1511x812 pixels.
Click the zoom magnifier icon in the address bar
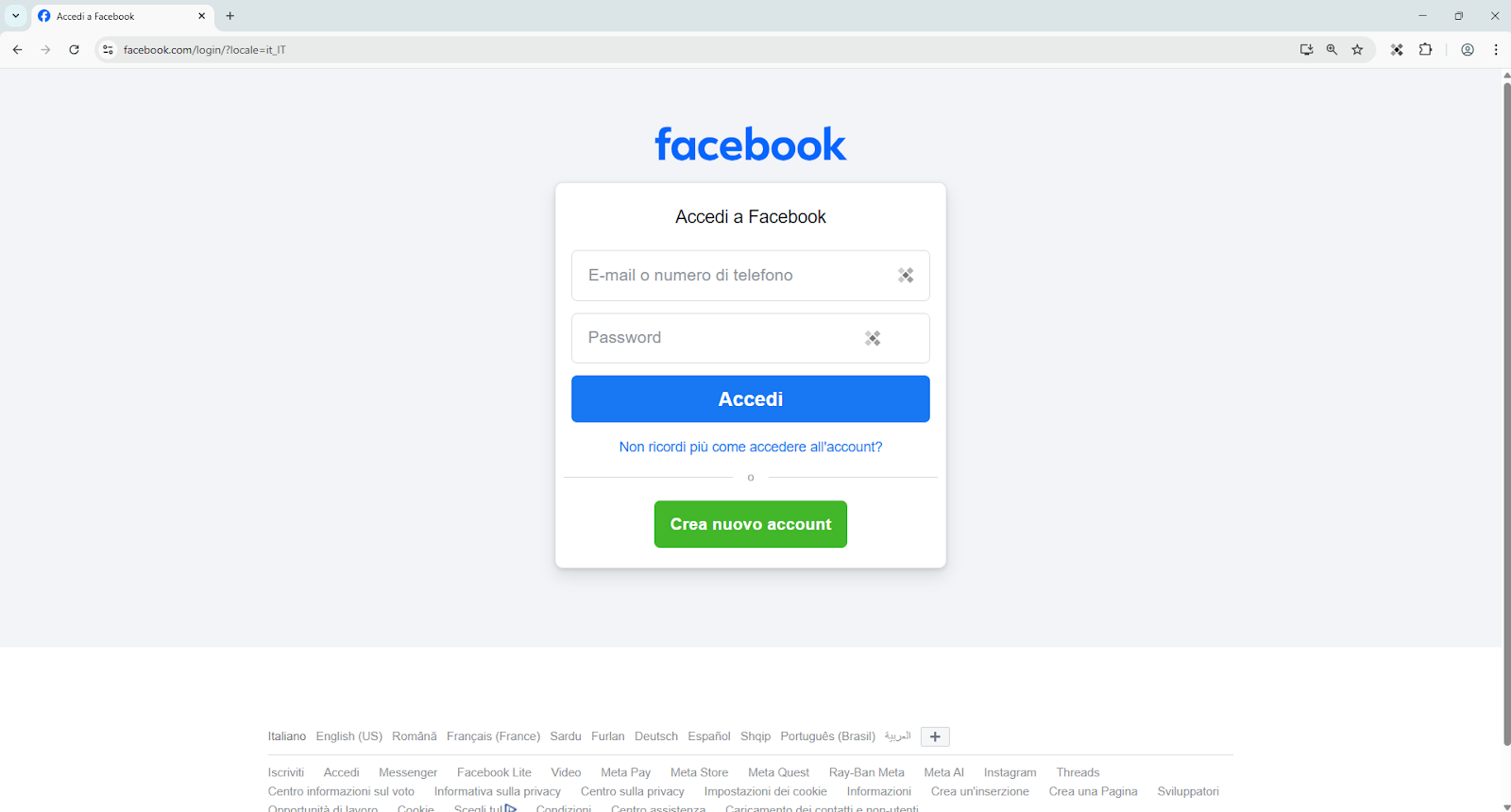pos(1332,50)
